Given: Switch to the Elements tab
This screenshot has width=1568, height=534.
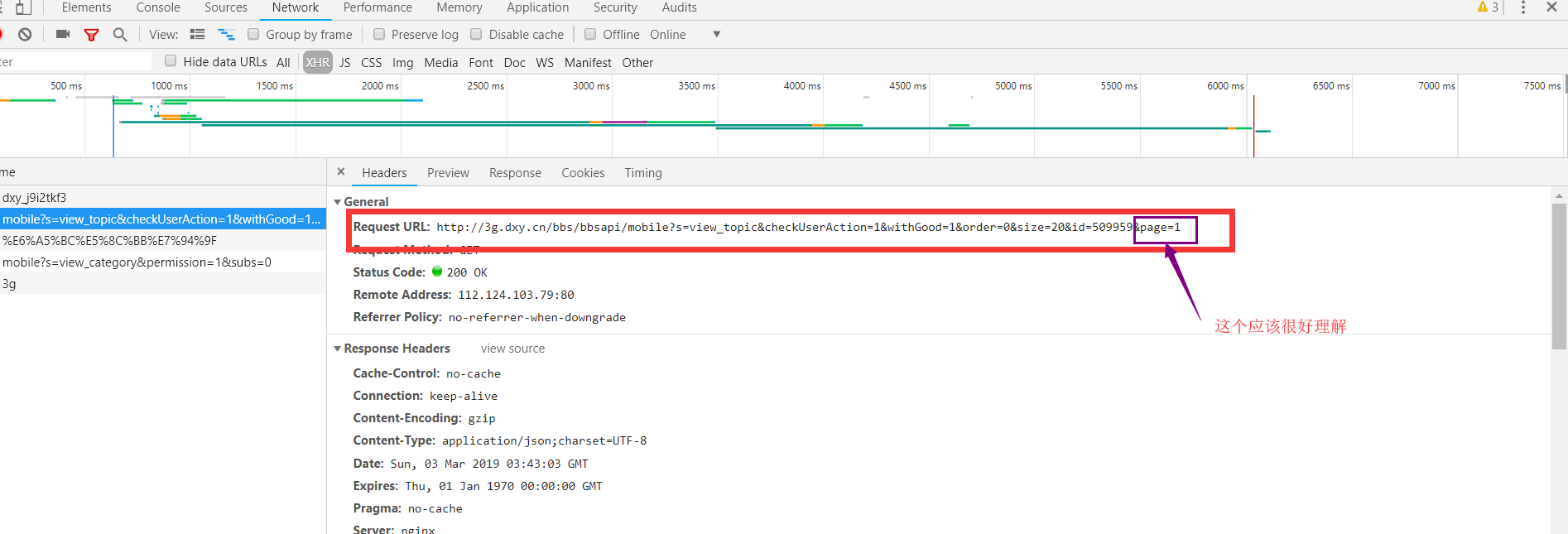Looking at the screenshot, I should (x=86, y=7).
